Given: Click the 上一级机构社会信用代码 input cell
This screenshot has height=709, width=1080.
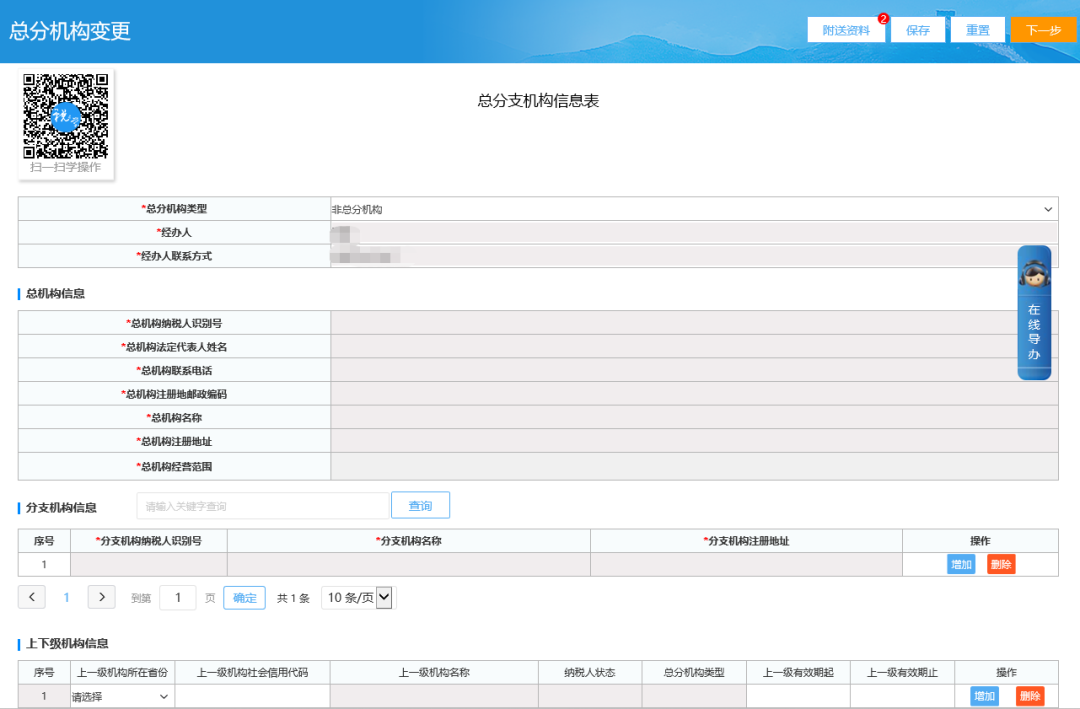Looking at the screenshot, I should (x=253, y=696).
